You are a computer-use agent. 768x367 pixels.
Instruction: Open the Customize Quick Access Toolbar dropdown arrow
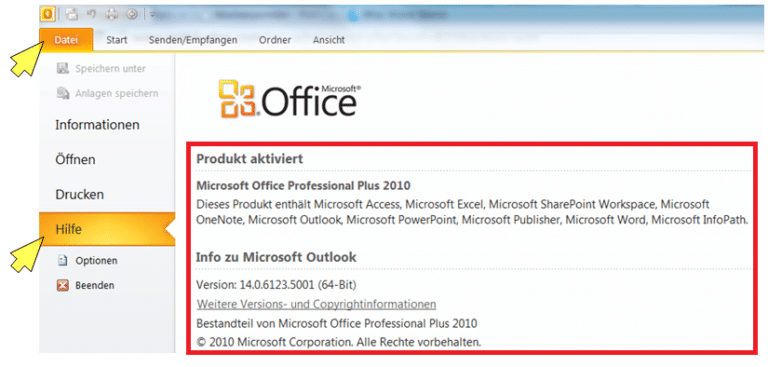point(152,15)
